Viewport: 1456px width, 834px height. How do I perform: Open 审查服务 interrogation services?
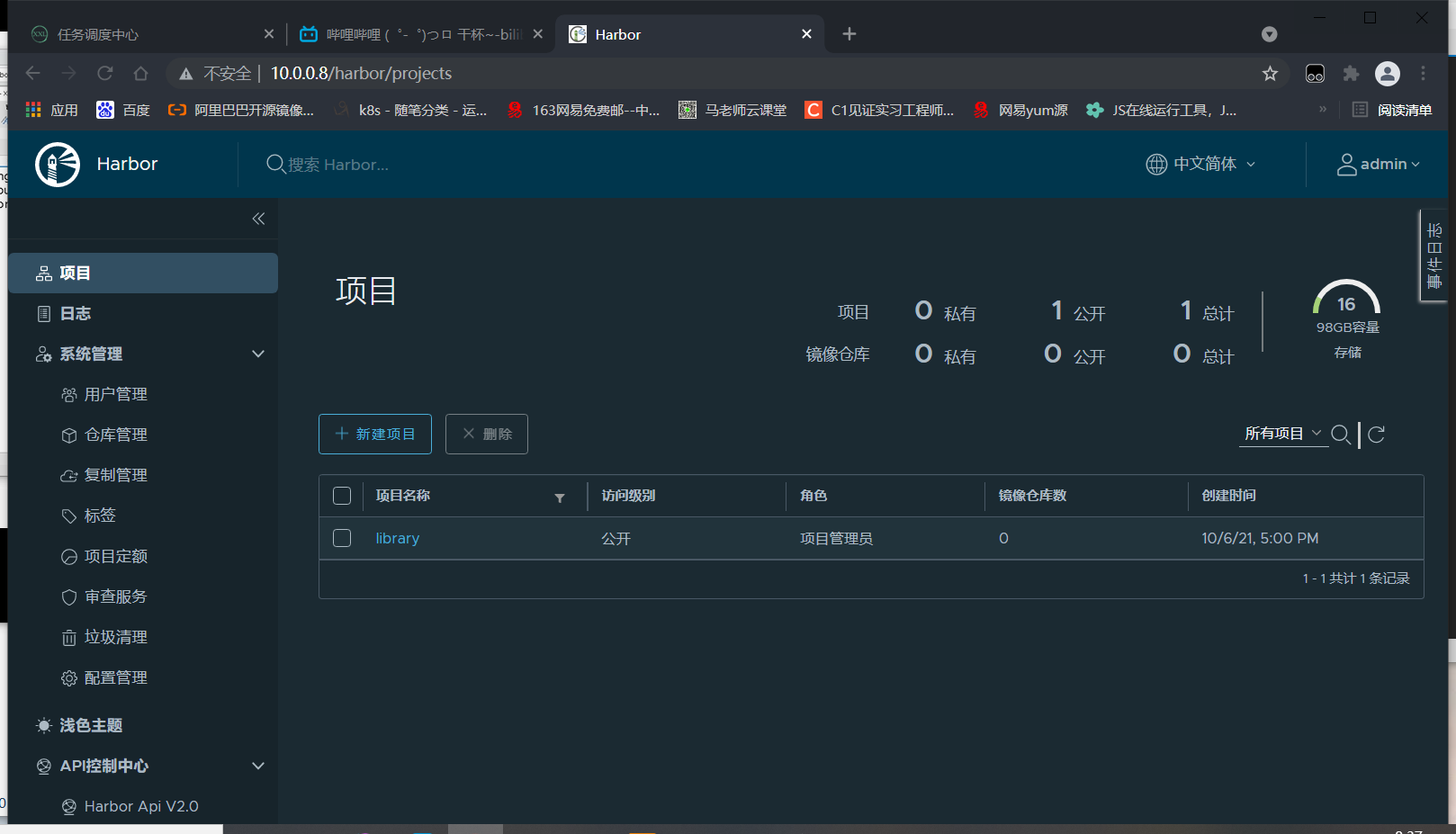tap(116, 596)
